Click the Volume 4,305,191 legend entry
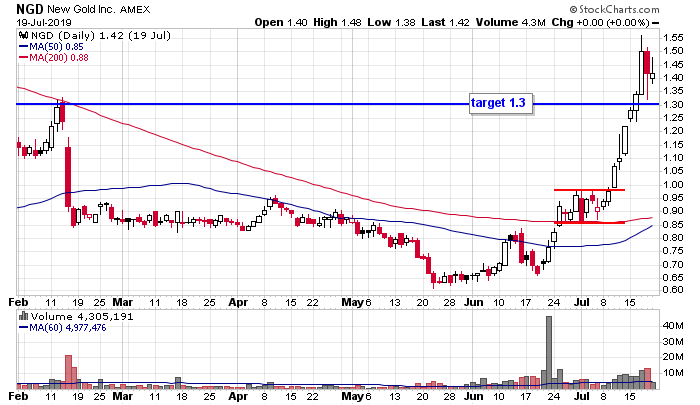This screenshot has height=405, width=700. coord(82,317)
